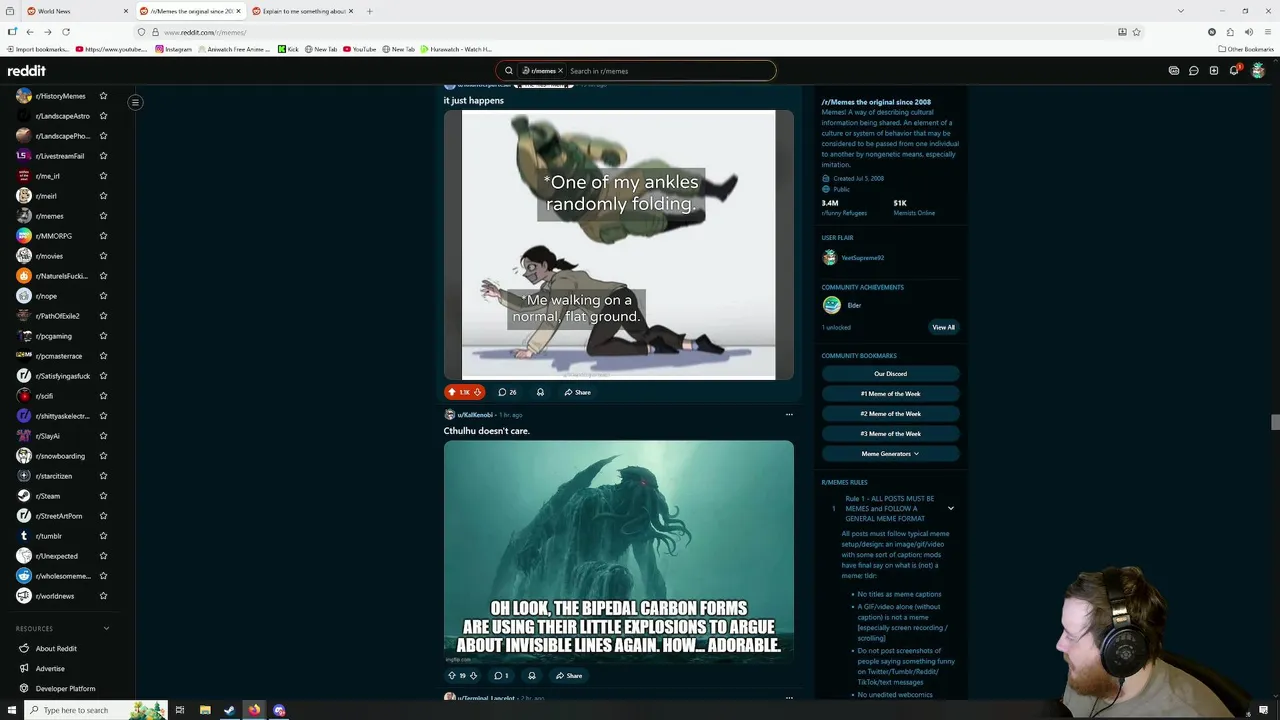Open Developer Platform link
Screen dimensions: 1280x720
tap(65, 689)
